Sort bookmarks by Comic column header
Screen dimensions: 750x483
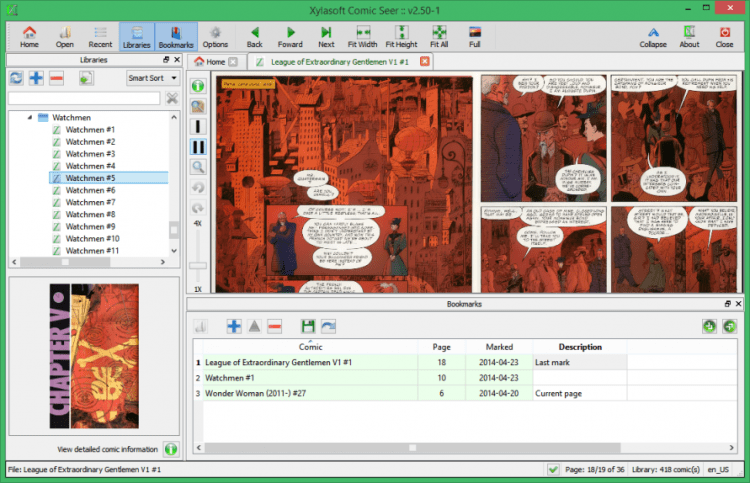[x=310, y=347]
